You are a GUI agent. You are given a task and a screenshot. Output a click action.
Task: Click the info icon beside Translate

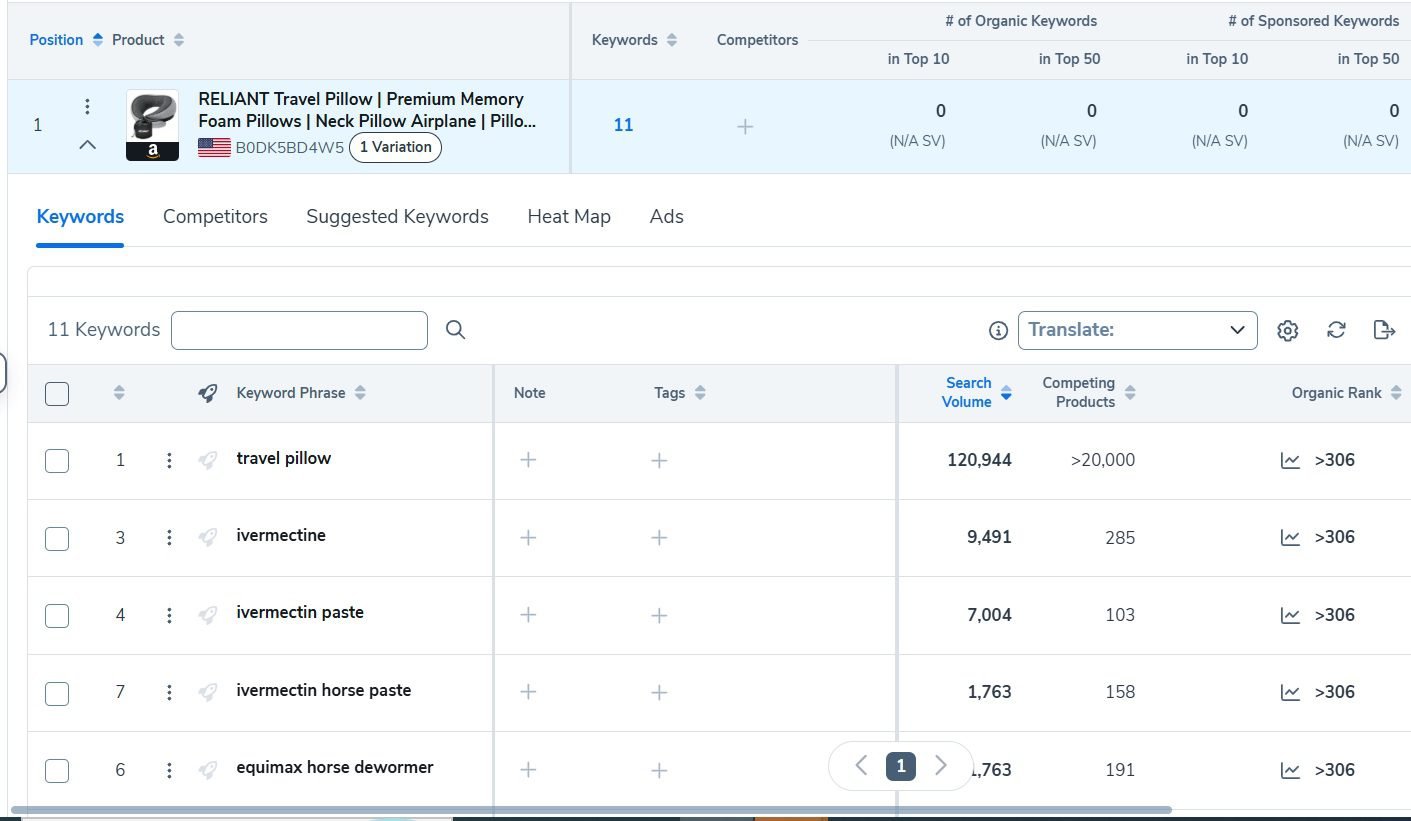click(x=997, y=330)
